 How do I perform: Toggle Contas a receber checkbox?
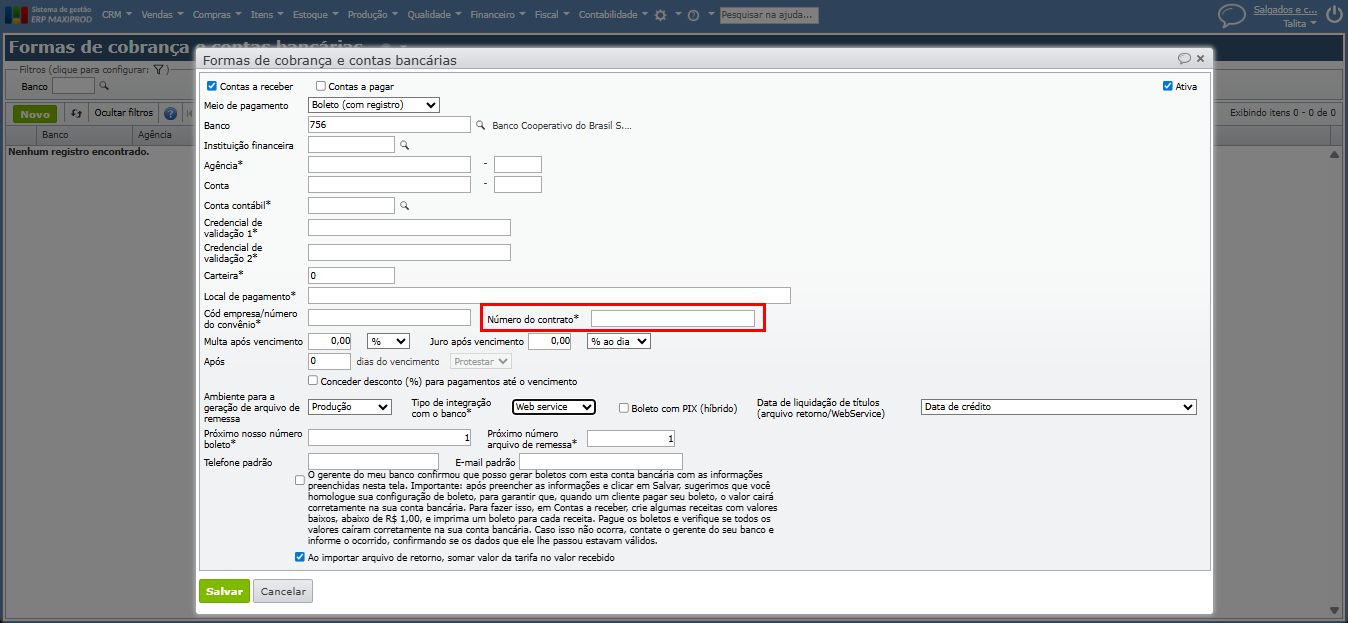[x=211, y=86]
